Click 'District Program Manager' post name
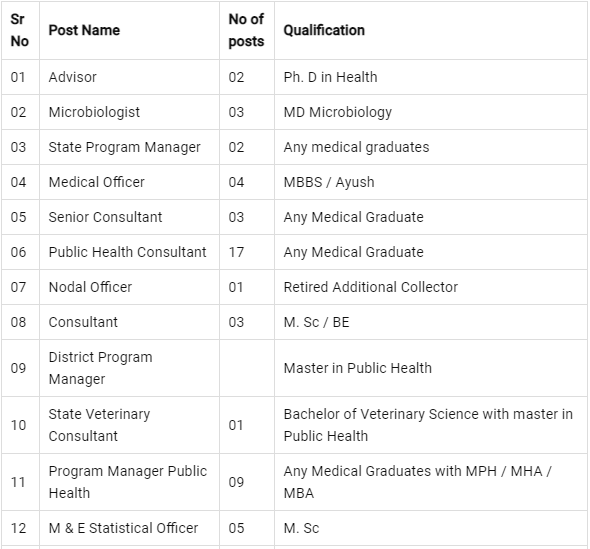 100,368
